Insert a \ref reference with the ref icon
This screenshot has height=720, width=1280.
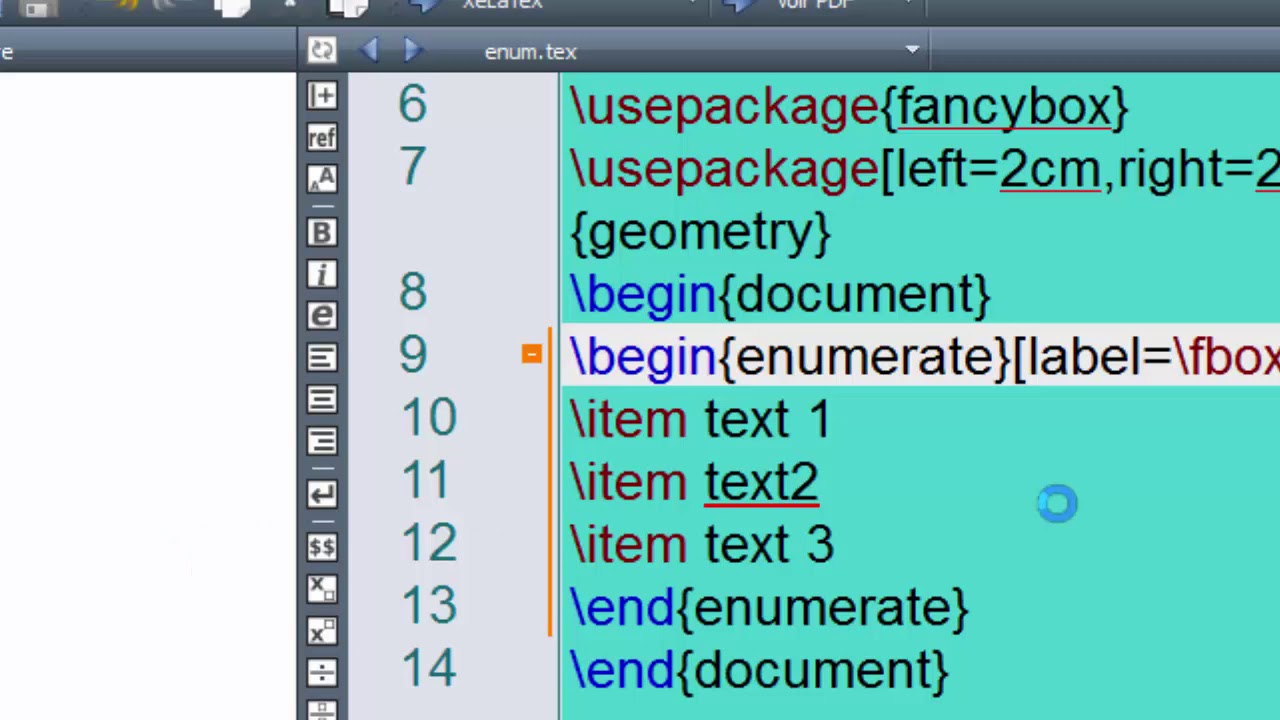[322, 137]
